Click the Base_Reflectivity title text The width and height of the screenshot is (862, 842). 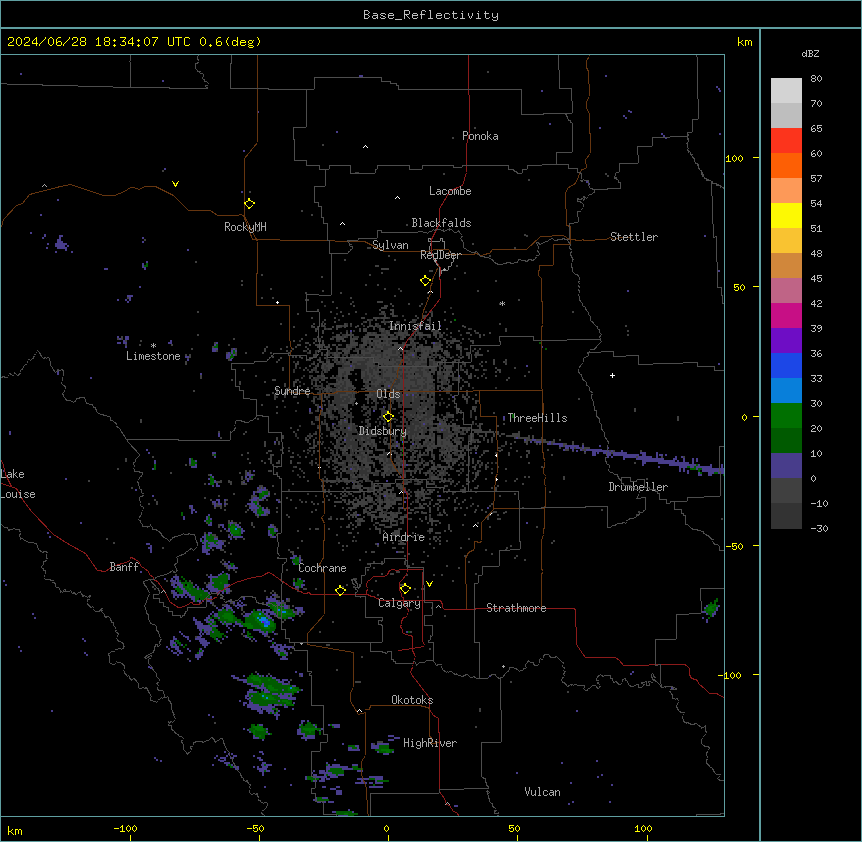point(431,15)
